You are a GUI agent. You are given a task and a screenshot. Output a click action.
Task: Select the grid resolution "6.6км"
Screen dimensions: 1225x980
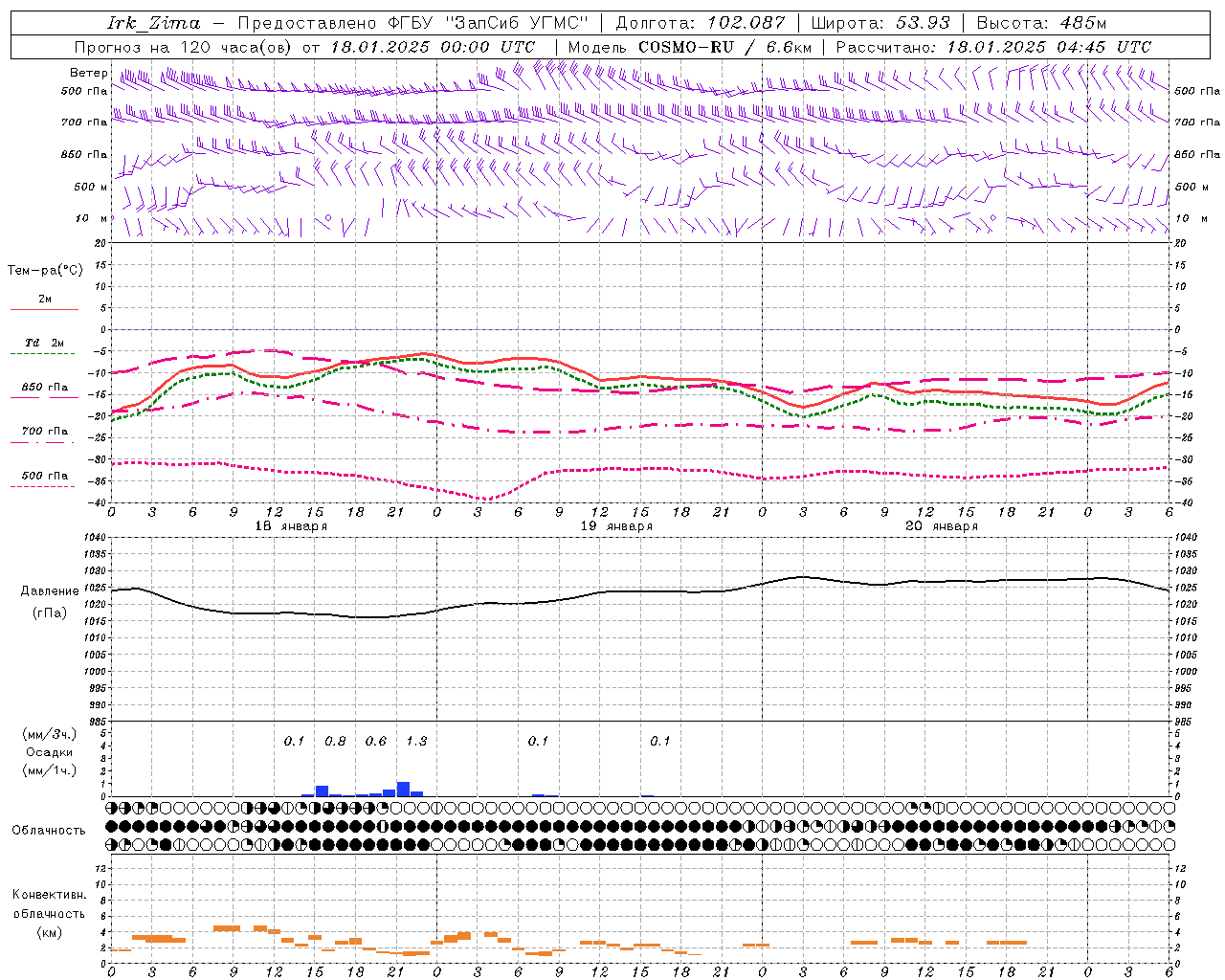(789, 47)
